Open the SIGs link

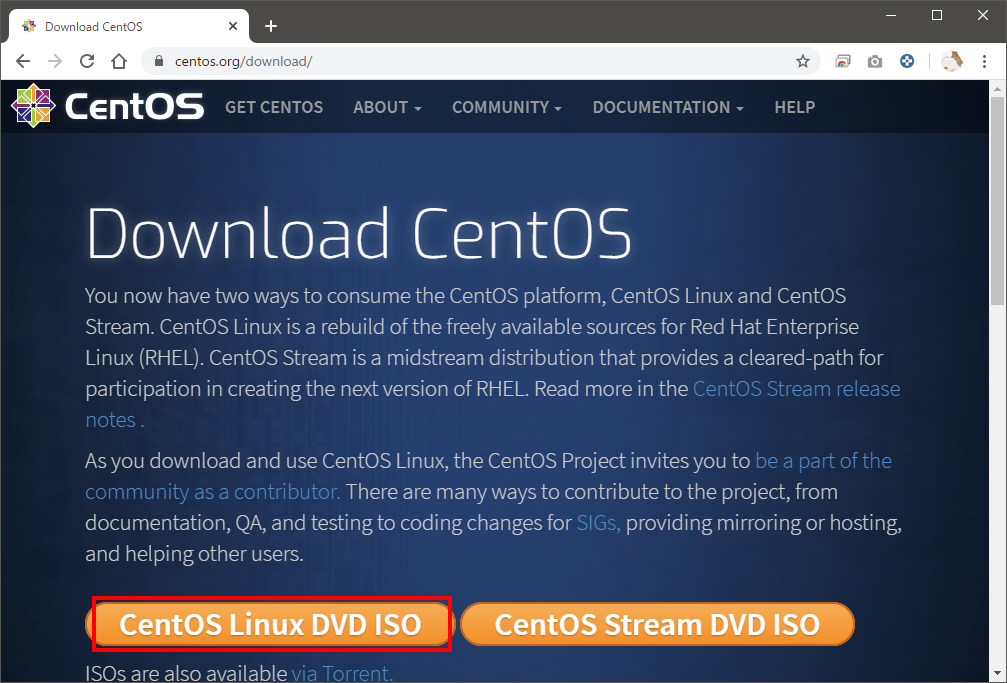click(598, 523)
